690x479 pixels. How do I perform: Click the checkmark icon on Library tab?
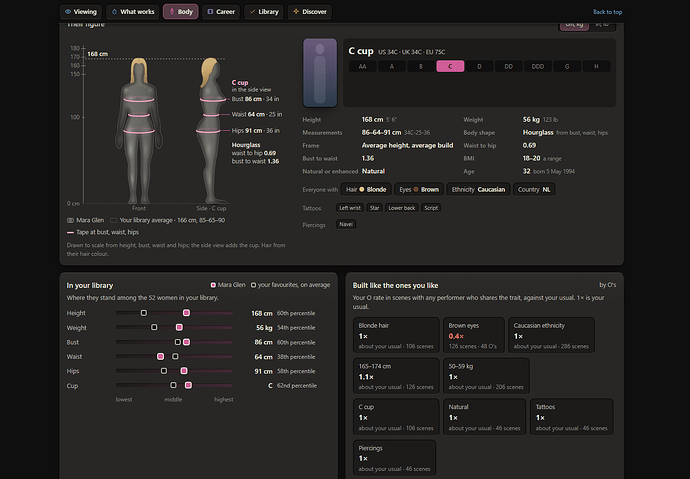coord(252,12)
